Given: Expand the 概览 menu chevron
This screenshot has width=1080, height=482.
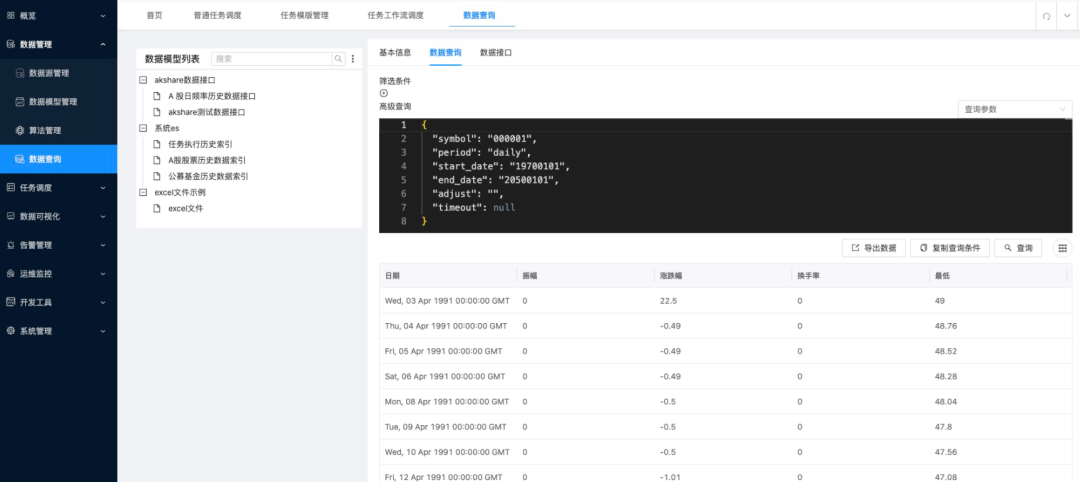Looking at the screenshot, I should [103, 15].
